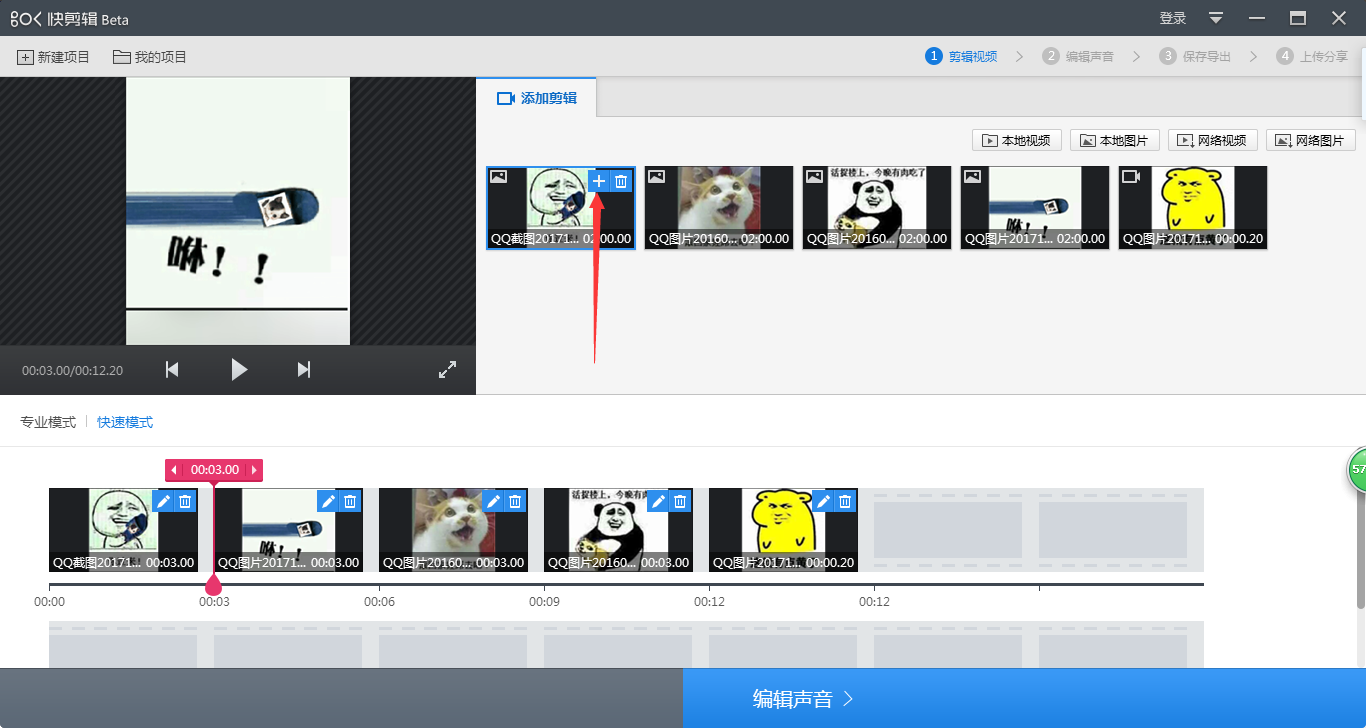This screenshot has height=728, width=1366.
Task: Jump to the next clip in preview
Action: tap(304, 370)
